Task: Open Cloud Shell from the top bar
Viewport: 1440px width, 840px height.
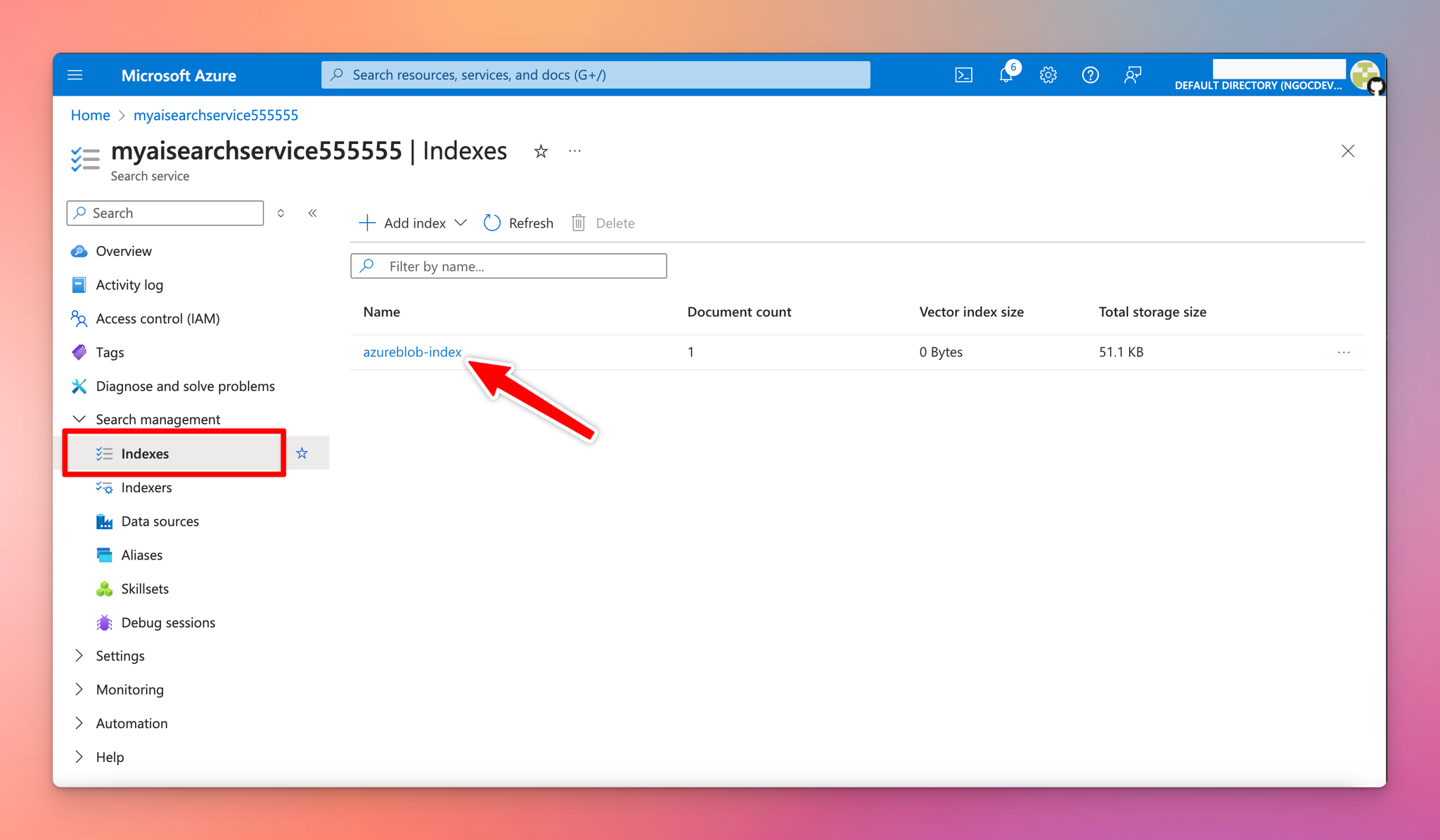Action: click(964, 75)
